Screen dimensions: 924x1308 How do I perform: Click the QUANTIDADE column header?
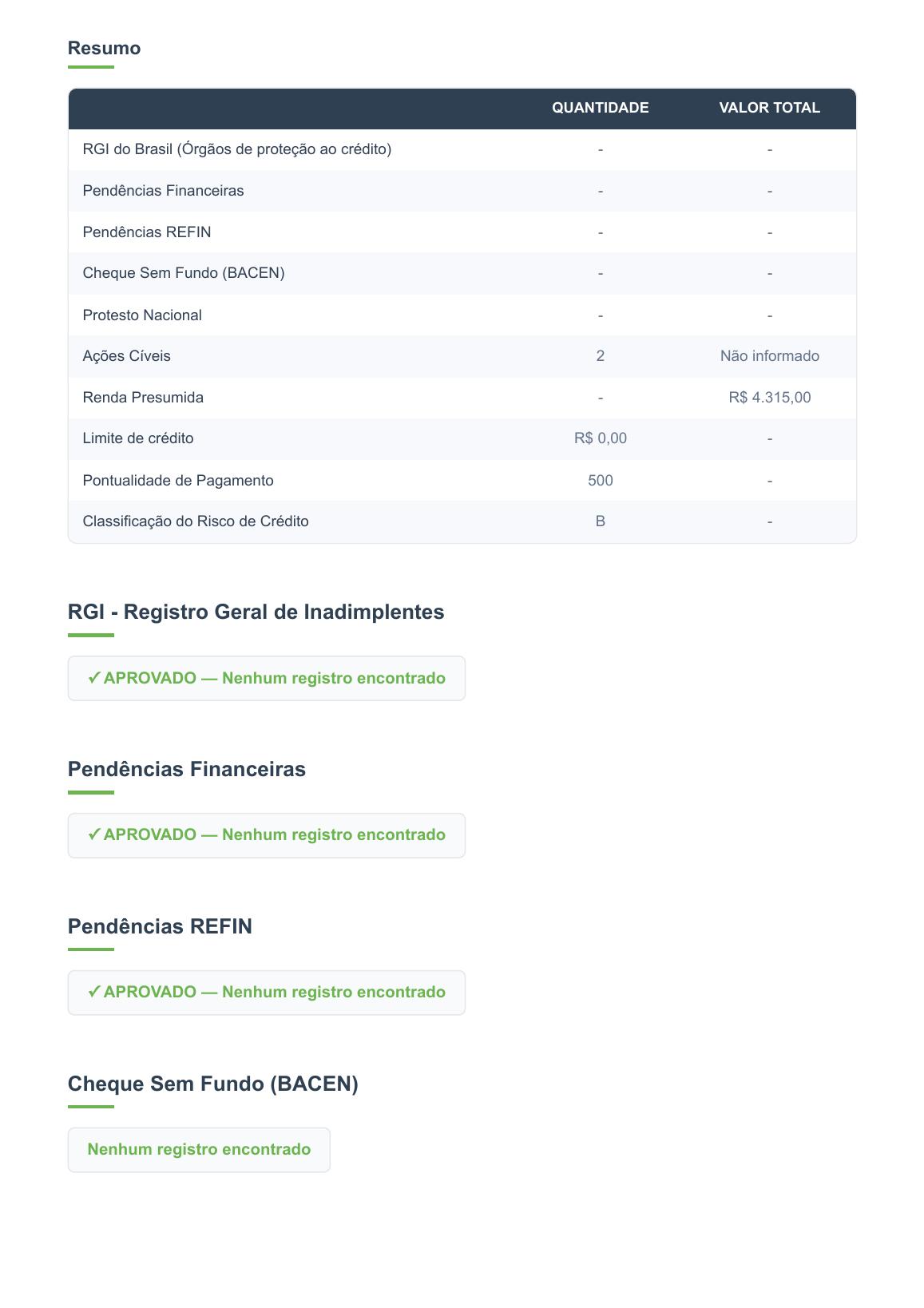[x=600, y=108]
